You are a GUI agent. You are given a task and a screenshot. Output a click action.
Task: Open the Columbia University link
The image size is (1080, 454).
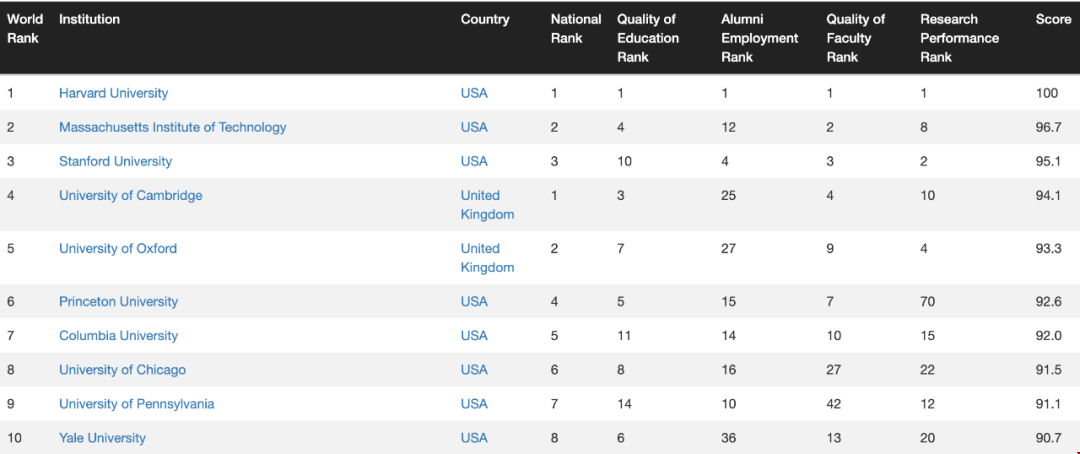118,336
